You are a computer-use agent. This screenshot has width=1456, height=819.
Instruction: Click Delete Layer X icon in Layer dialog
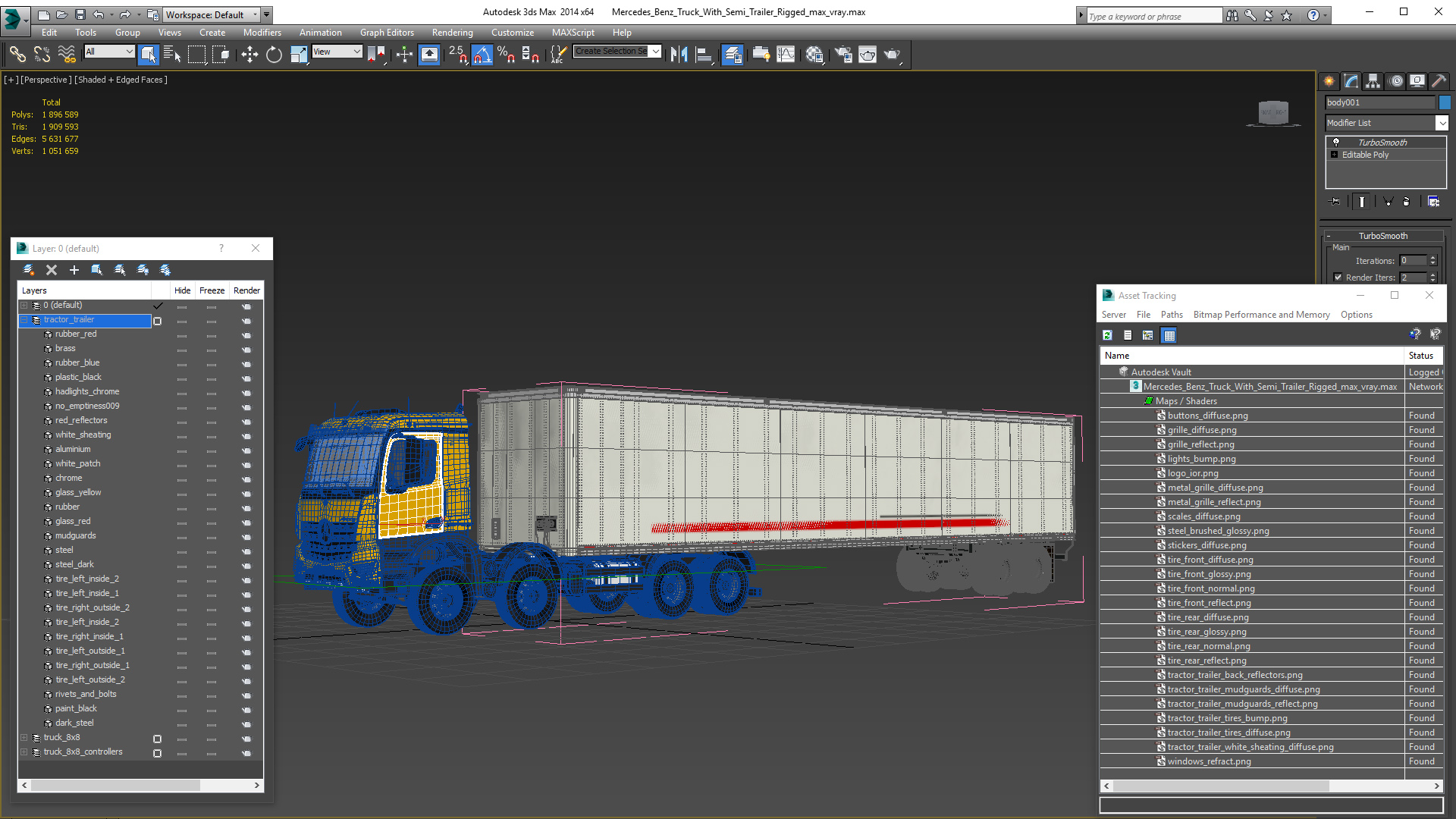(x=52, y=270)
